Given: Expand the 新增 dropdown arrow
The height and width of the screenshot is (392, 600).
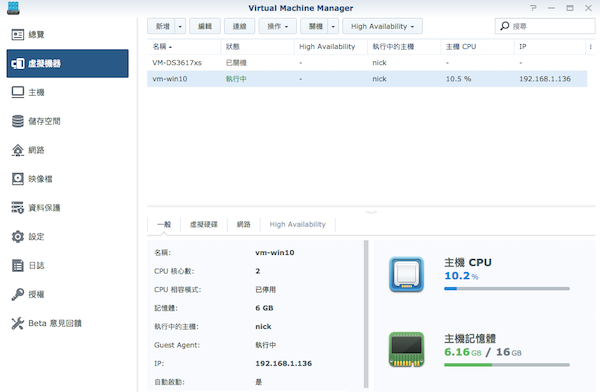Looking at the screenshot, I should pyautogui.click(x=180, y=26).
